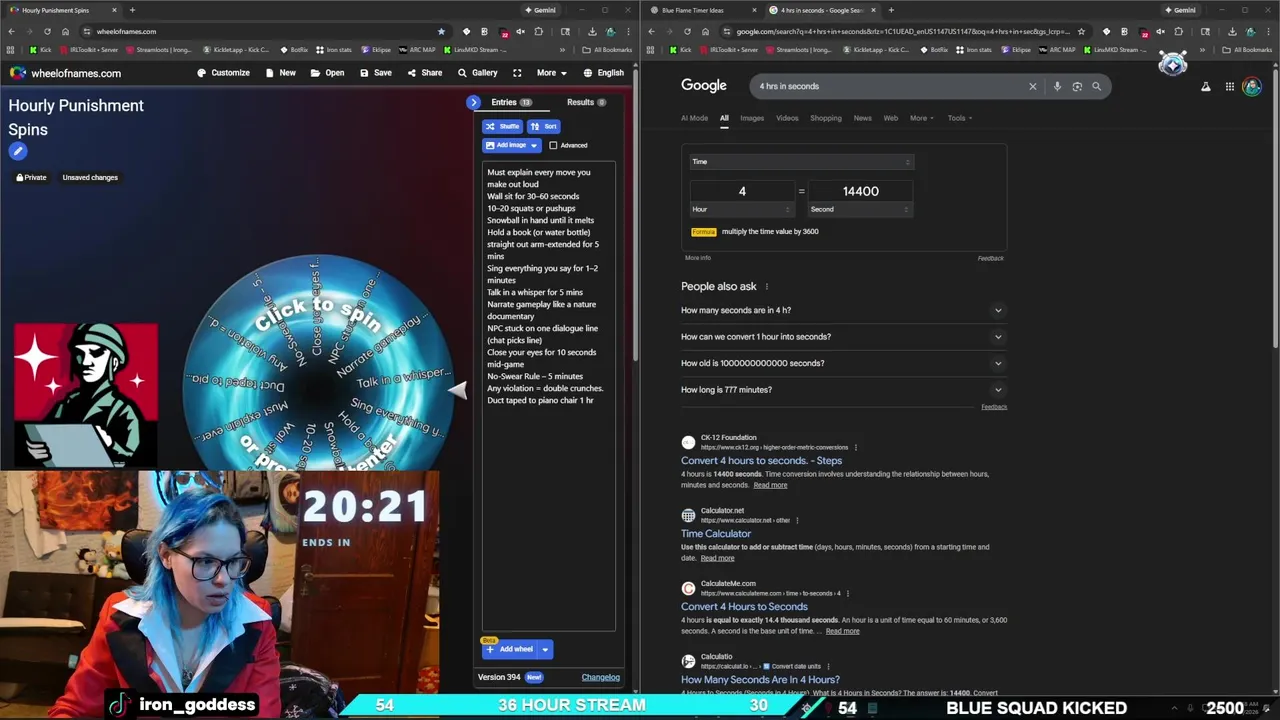Open 'Convert 4 Hours to Seconds' CalculateMe result
This screenshot has width=1280, height=720.
744,607
